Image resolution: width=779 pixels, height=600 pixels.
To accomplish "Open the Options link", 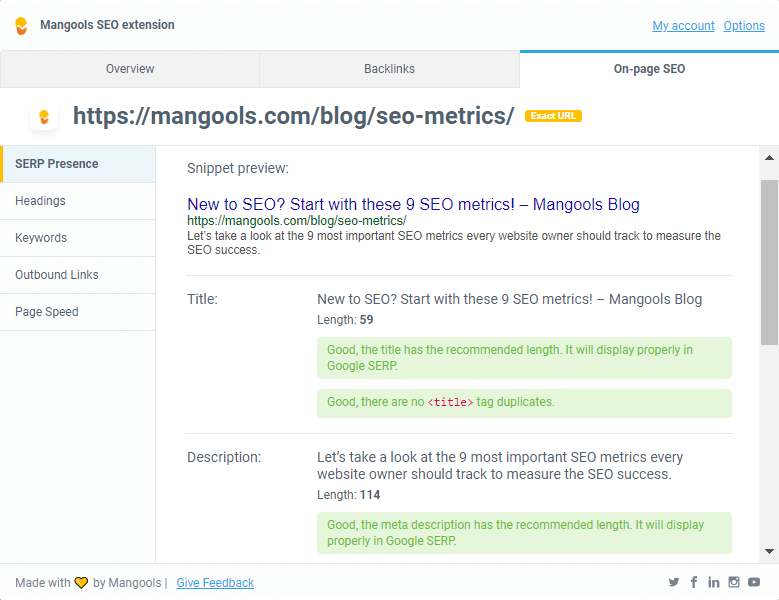I will 744,26.
